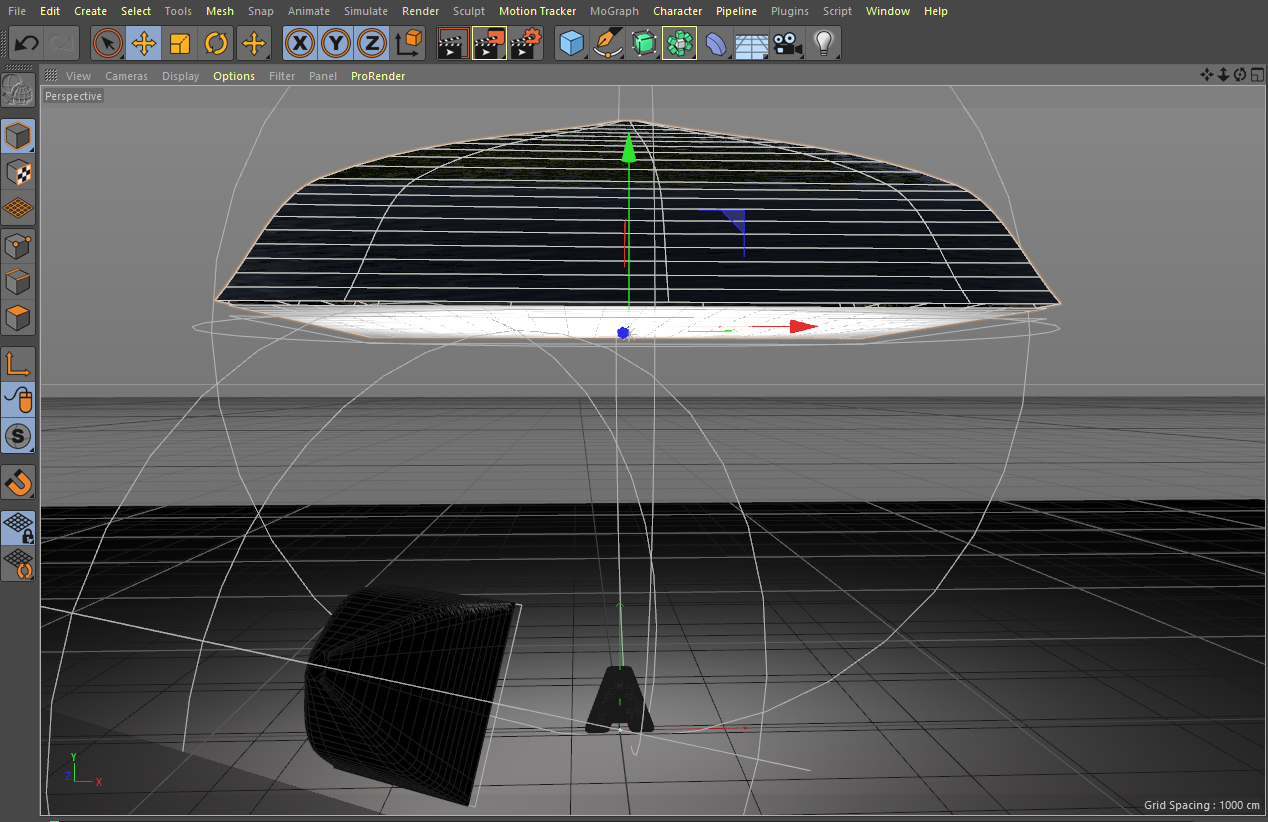
Task: Expand the Light object palette
Action: click(x=823, y=44)
